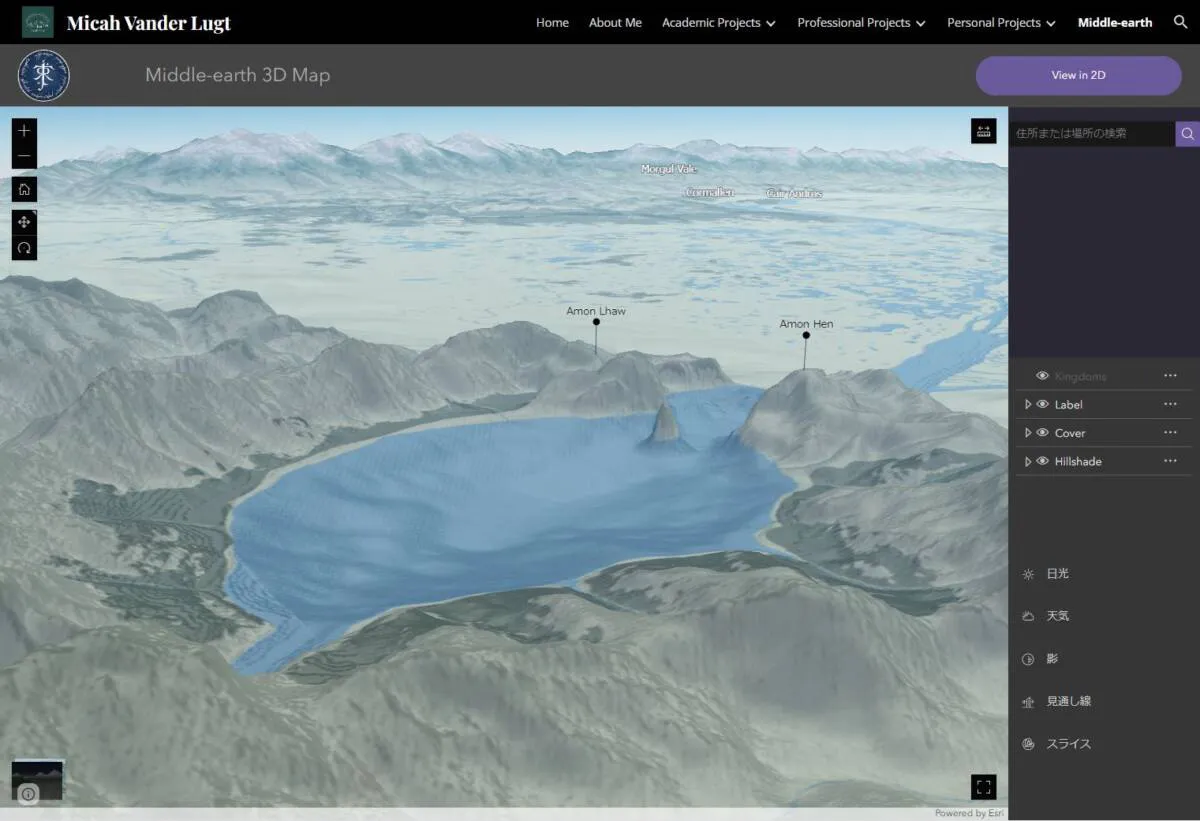Screen dimensions: 1200x821
Task: Click the Cair Andros map label
Action: tap(794, 193)
